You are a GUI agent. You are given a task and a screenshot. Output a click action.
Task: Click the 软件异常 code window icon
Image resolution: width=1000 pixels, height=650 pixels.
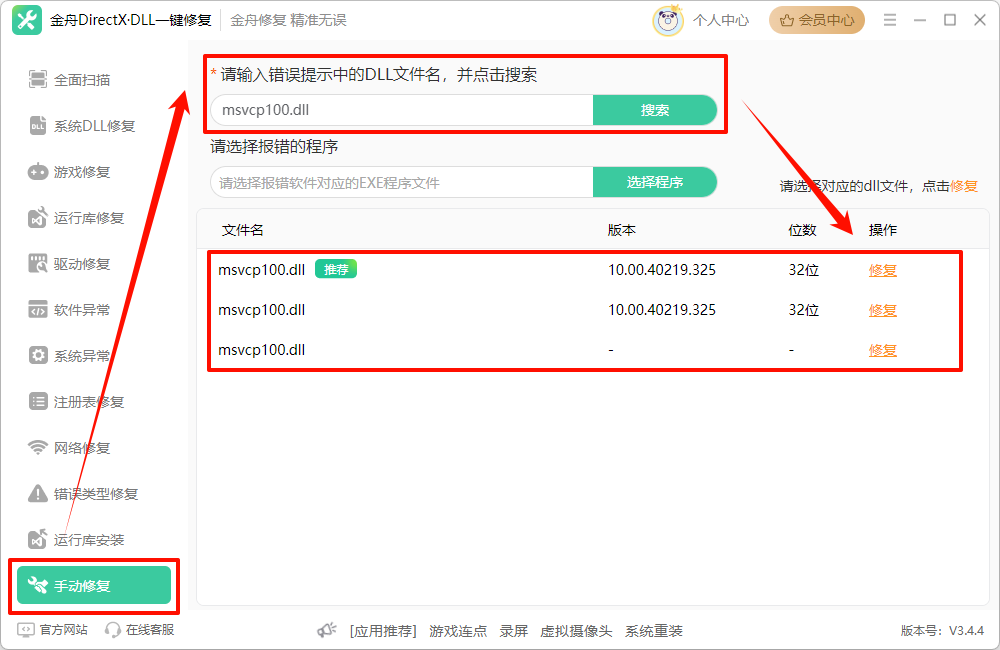(x=38, y=309)
